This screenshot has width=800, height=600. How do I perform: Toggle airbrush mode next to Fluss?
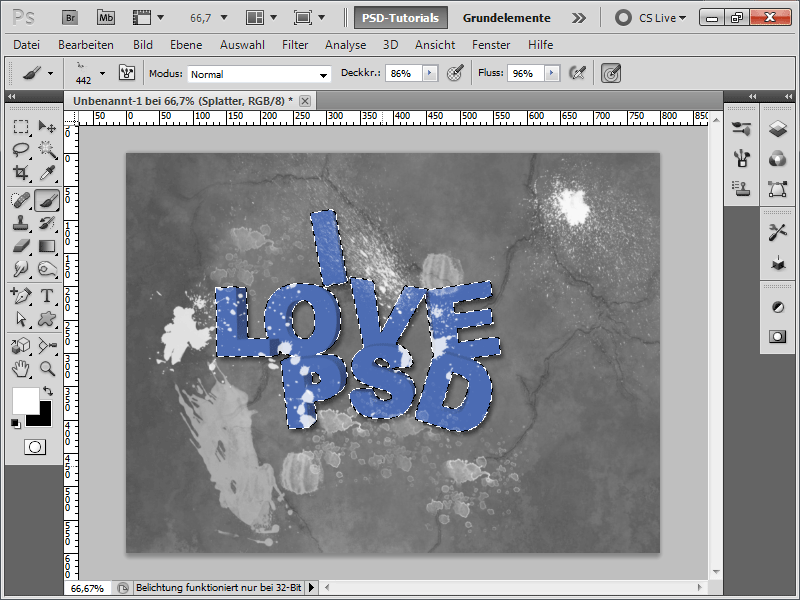coord(577,73)
